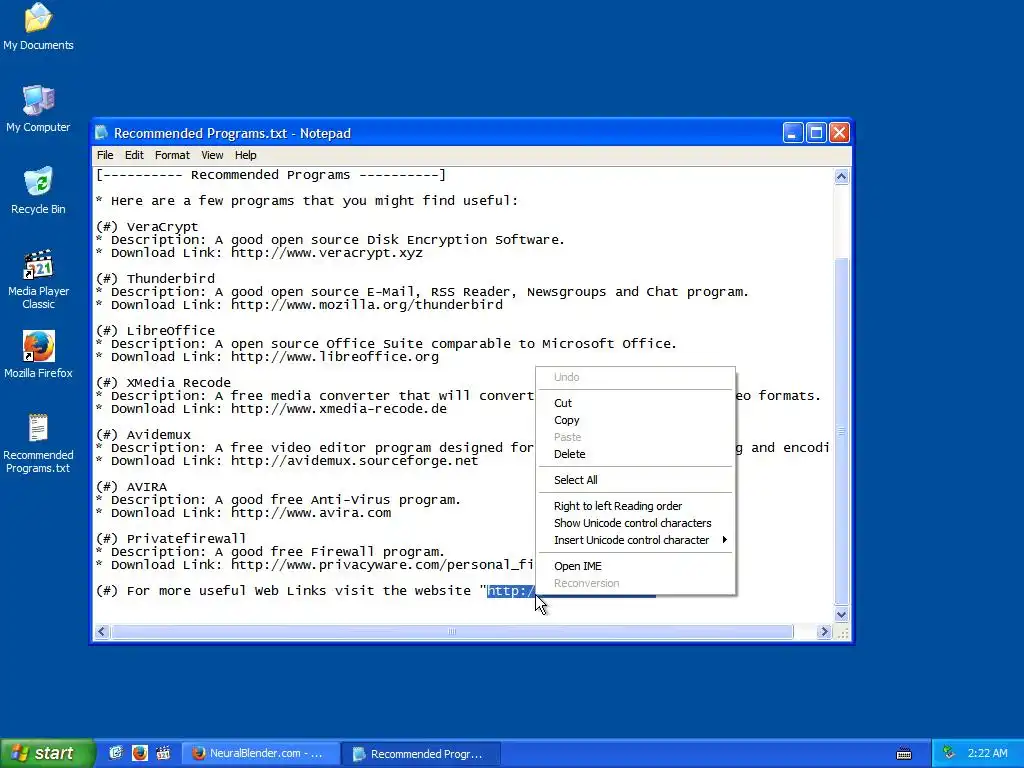
Task: Open the Start menu
Action: (x=47, y=753)
